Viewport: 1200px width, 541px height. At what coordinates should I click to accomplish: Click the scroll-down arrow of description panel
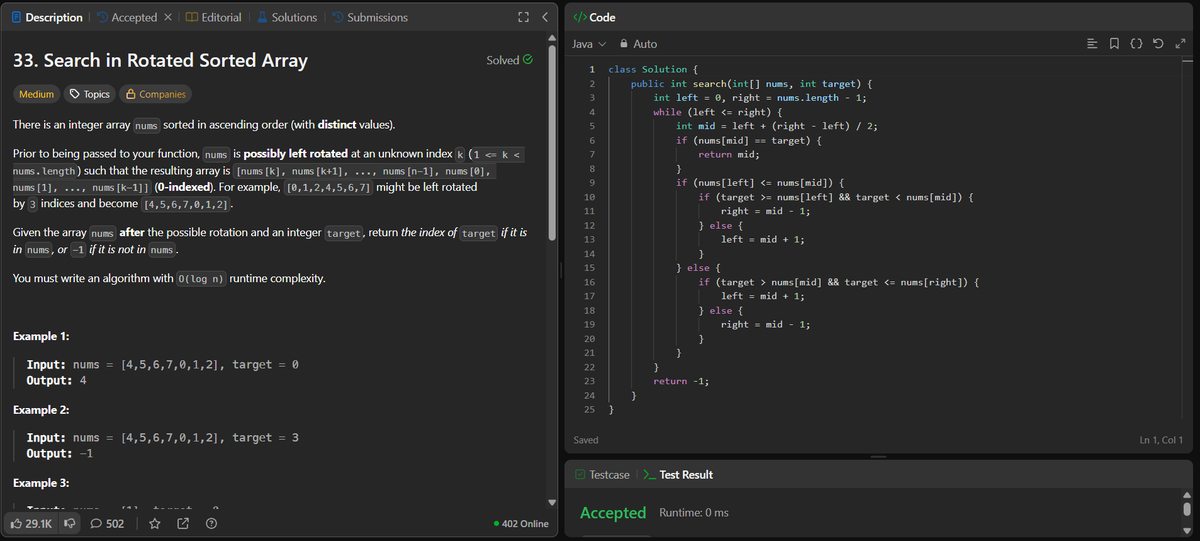click(554, 502)
